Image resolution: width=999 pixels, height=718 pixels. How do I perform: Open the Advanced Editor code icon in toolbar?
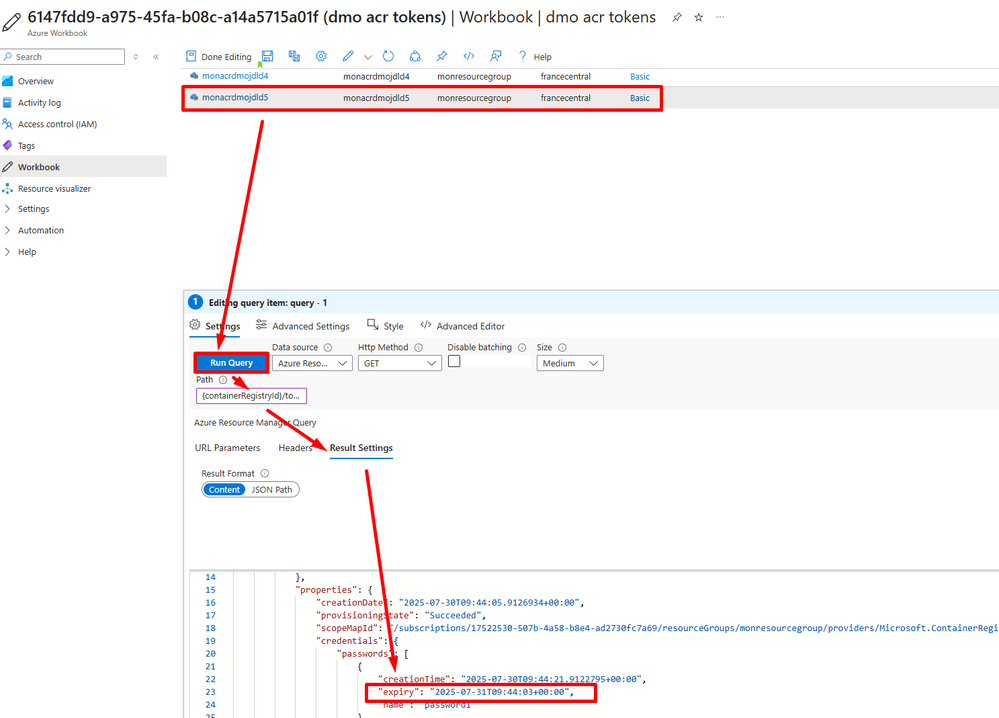[x=468, y=56]
